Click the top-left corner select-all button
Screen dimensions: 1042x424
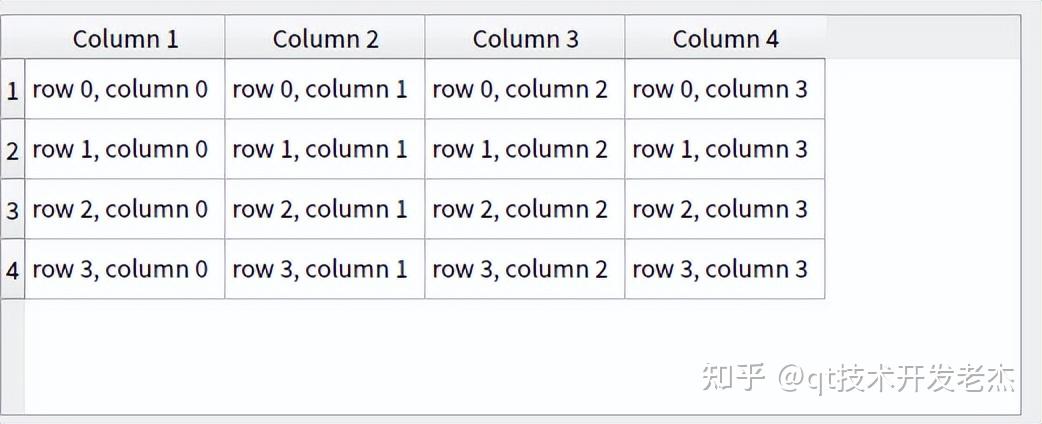[13, 38]
